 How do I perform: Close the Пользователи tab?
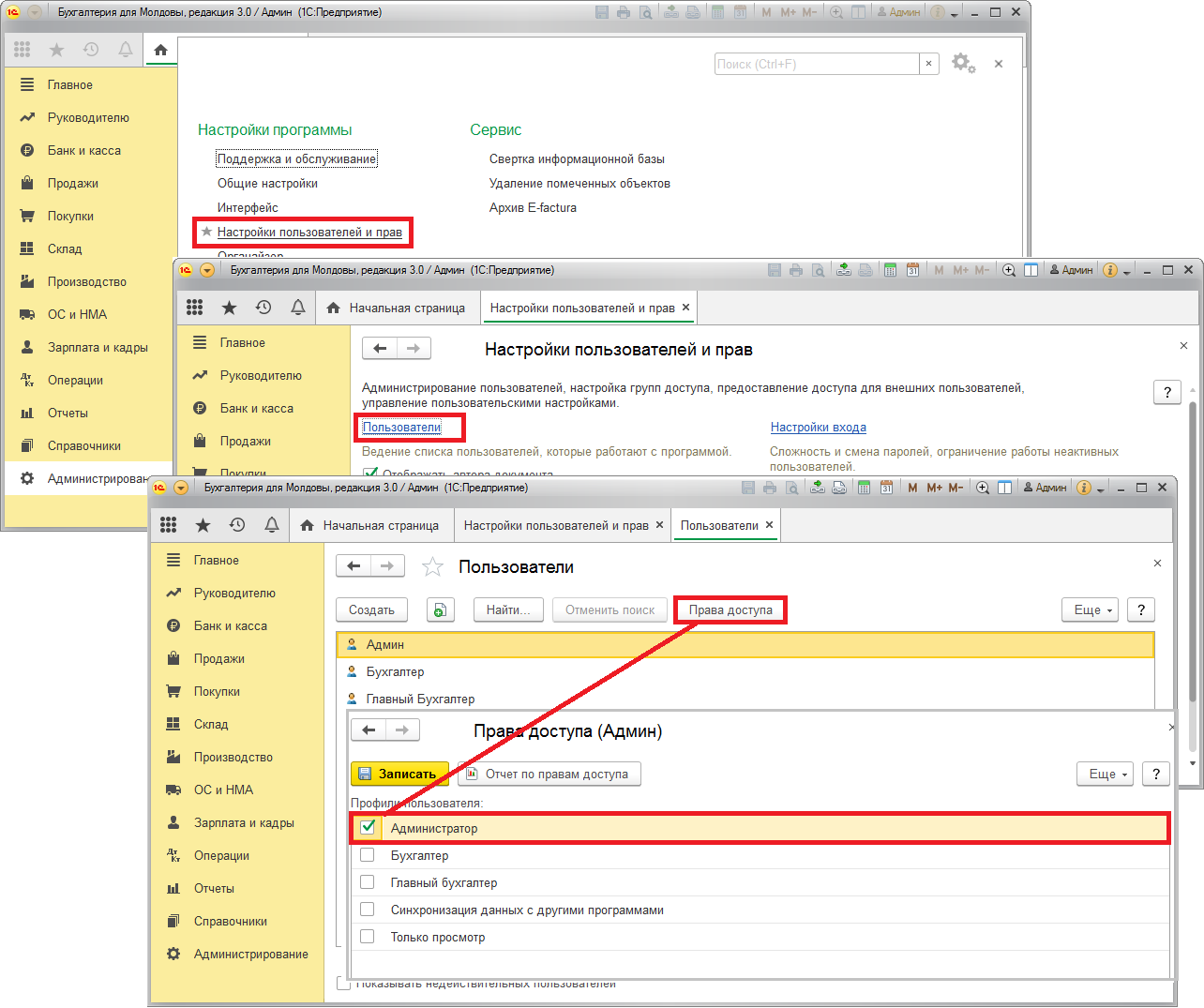[x=769, y=525]
